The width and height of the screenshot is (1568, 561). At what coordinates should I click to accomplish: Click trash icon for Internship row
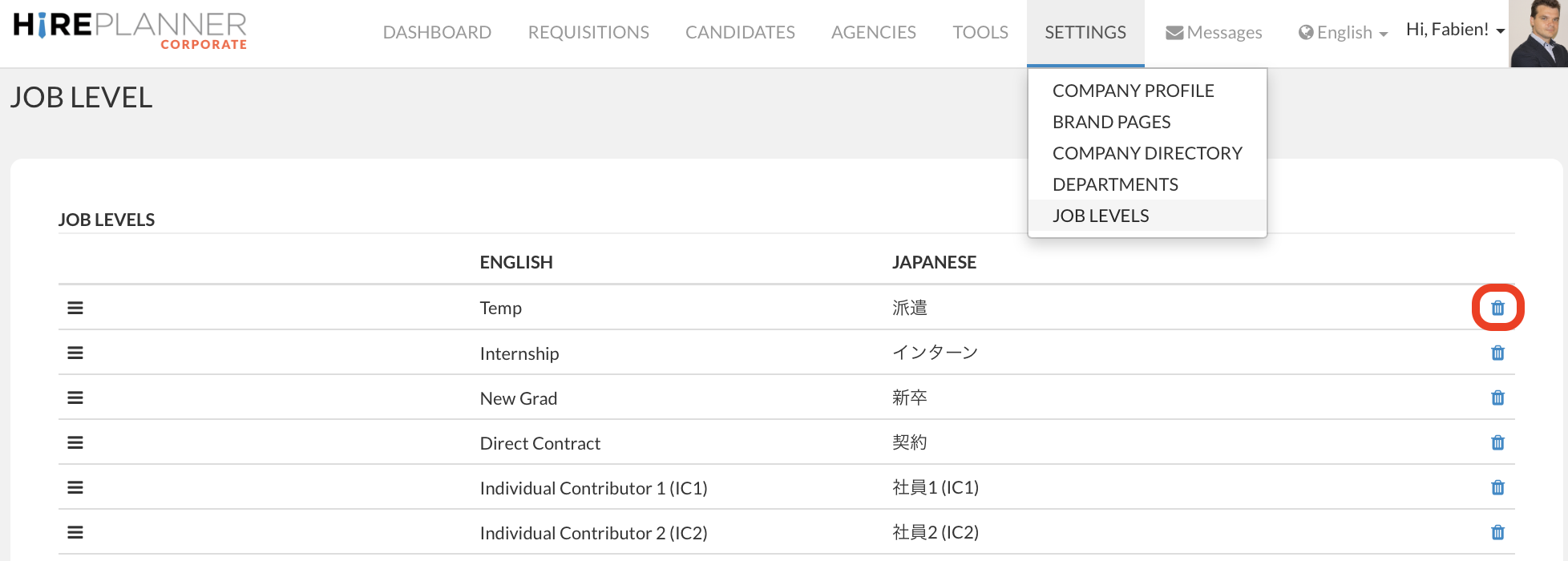click(1497, 353)
